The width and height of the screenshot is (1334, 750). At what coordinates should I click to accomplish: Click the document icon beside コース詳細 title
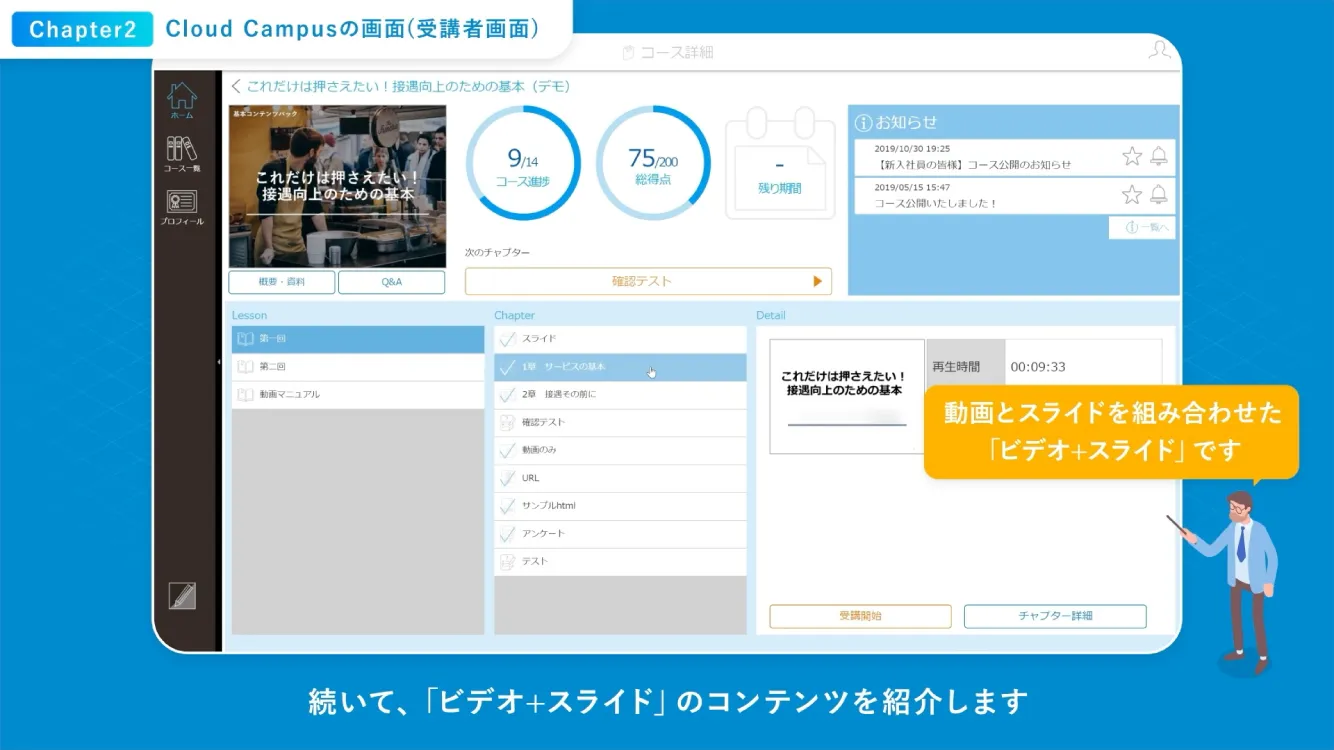[x=628, y=52]
